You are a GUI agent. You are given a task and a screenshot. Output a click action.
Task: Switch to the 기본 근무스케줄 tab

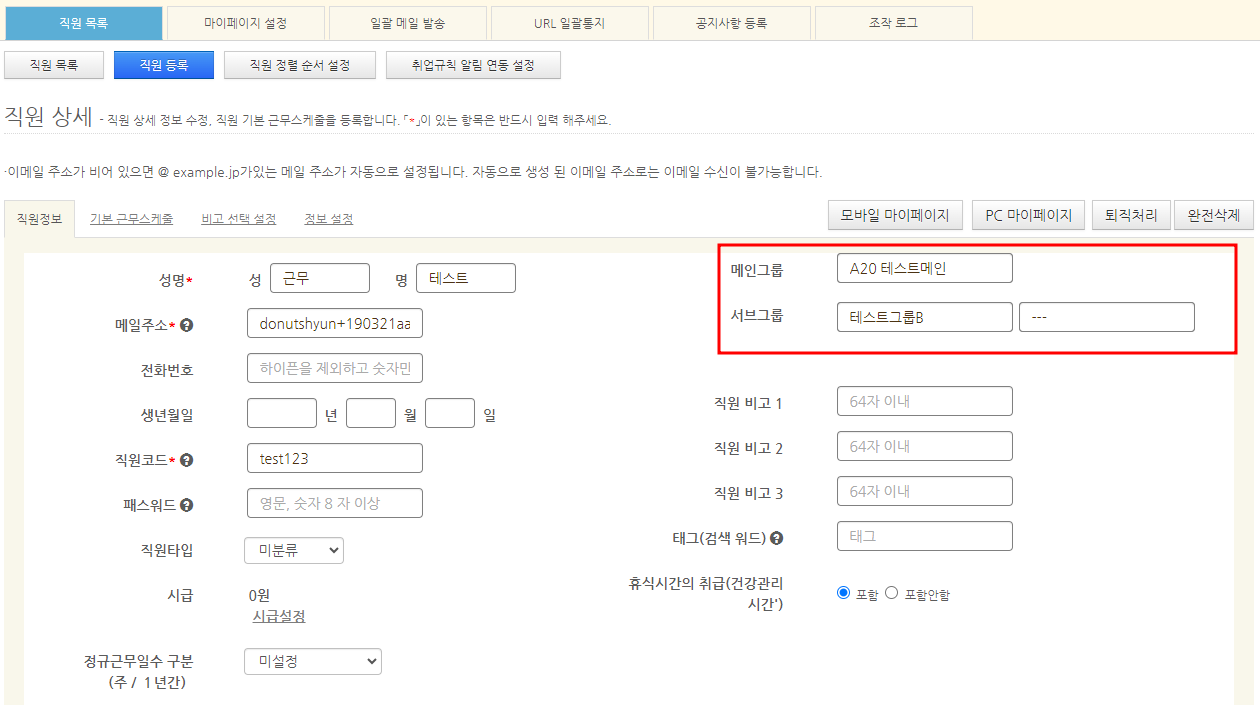(131, 219)
